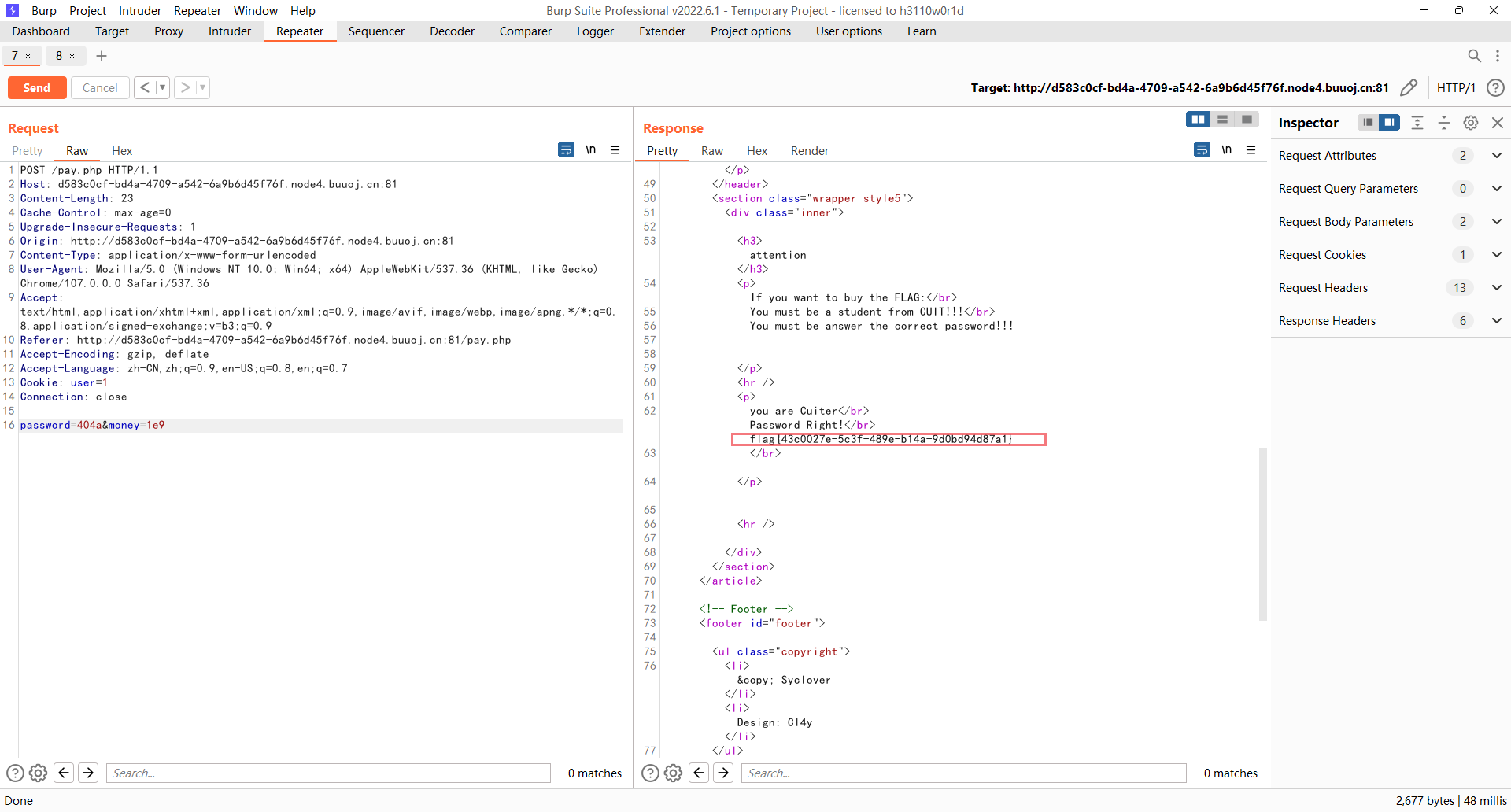
Task: Select combined tabbed layout view
Action: point(1247,120)
